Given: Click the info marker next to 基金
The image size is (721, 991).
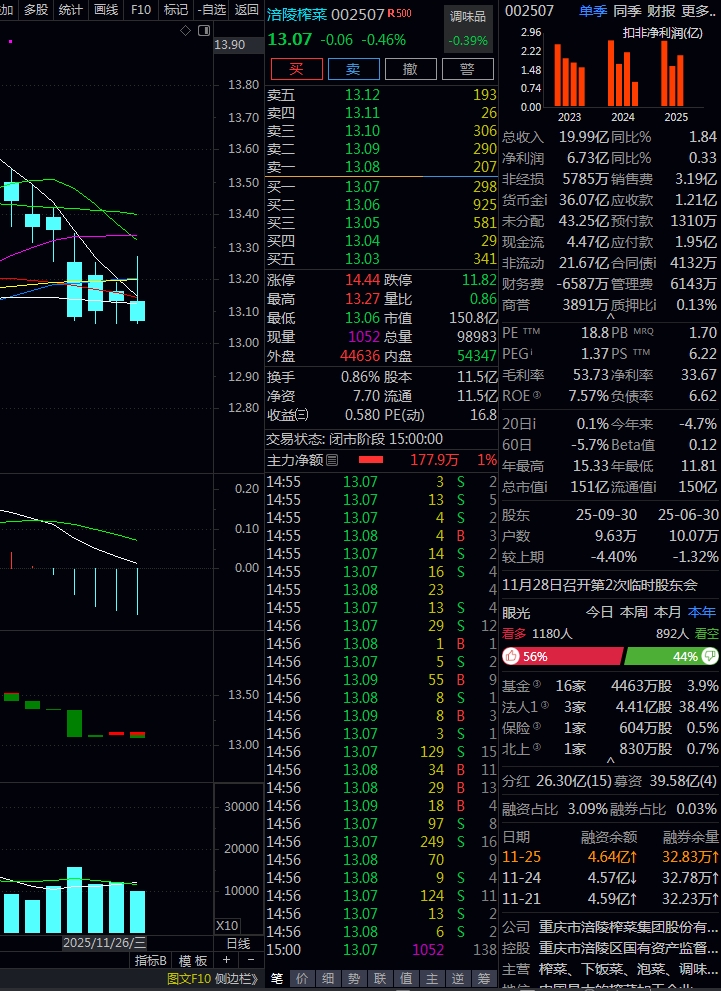Looking at the screenshot, I should 537,684.
